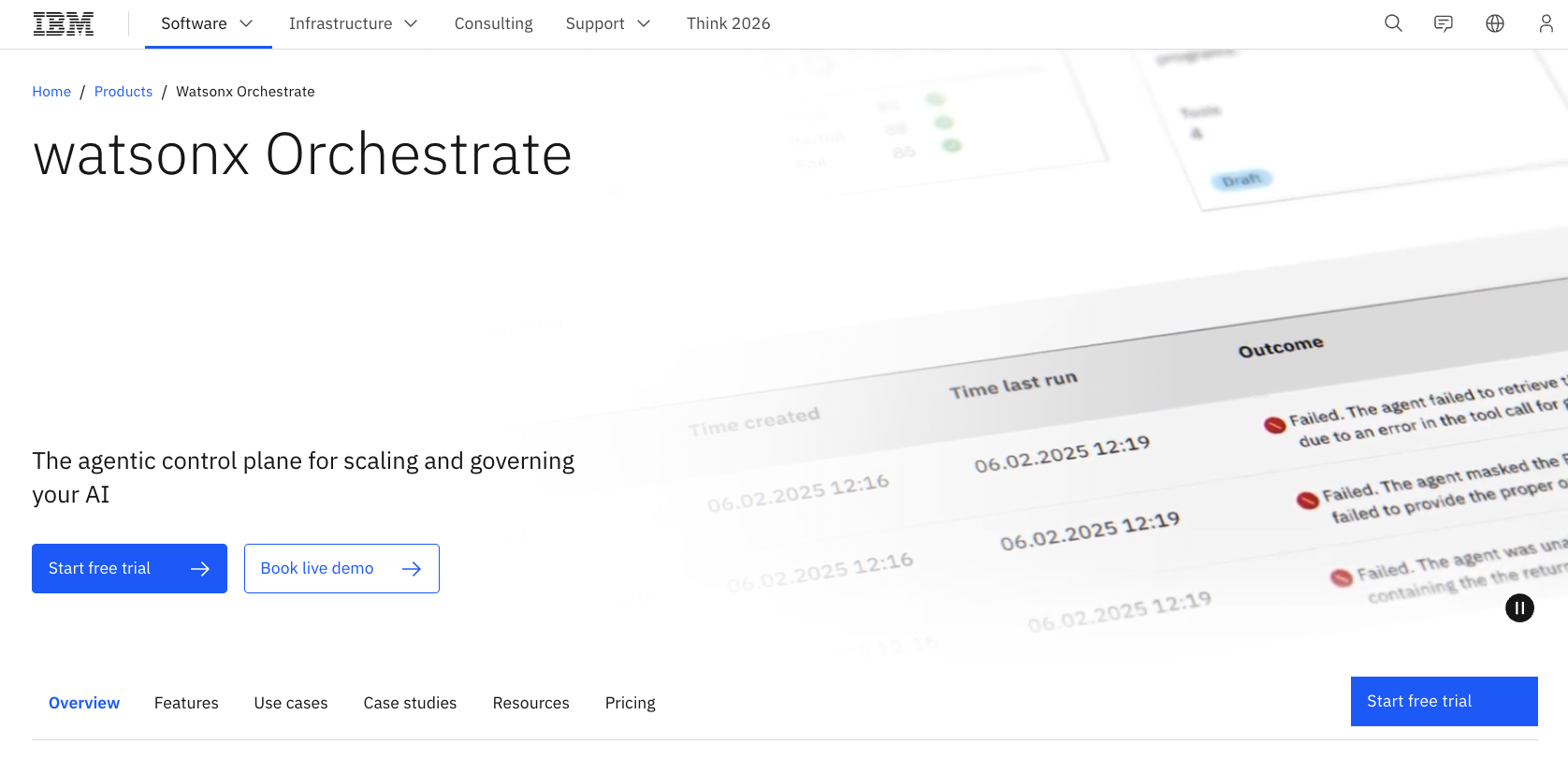Open the globe language selector

pyautogui.click(x=1495, y=23)
